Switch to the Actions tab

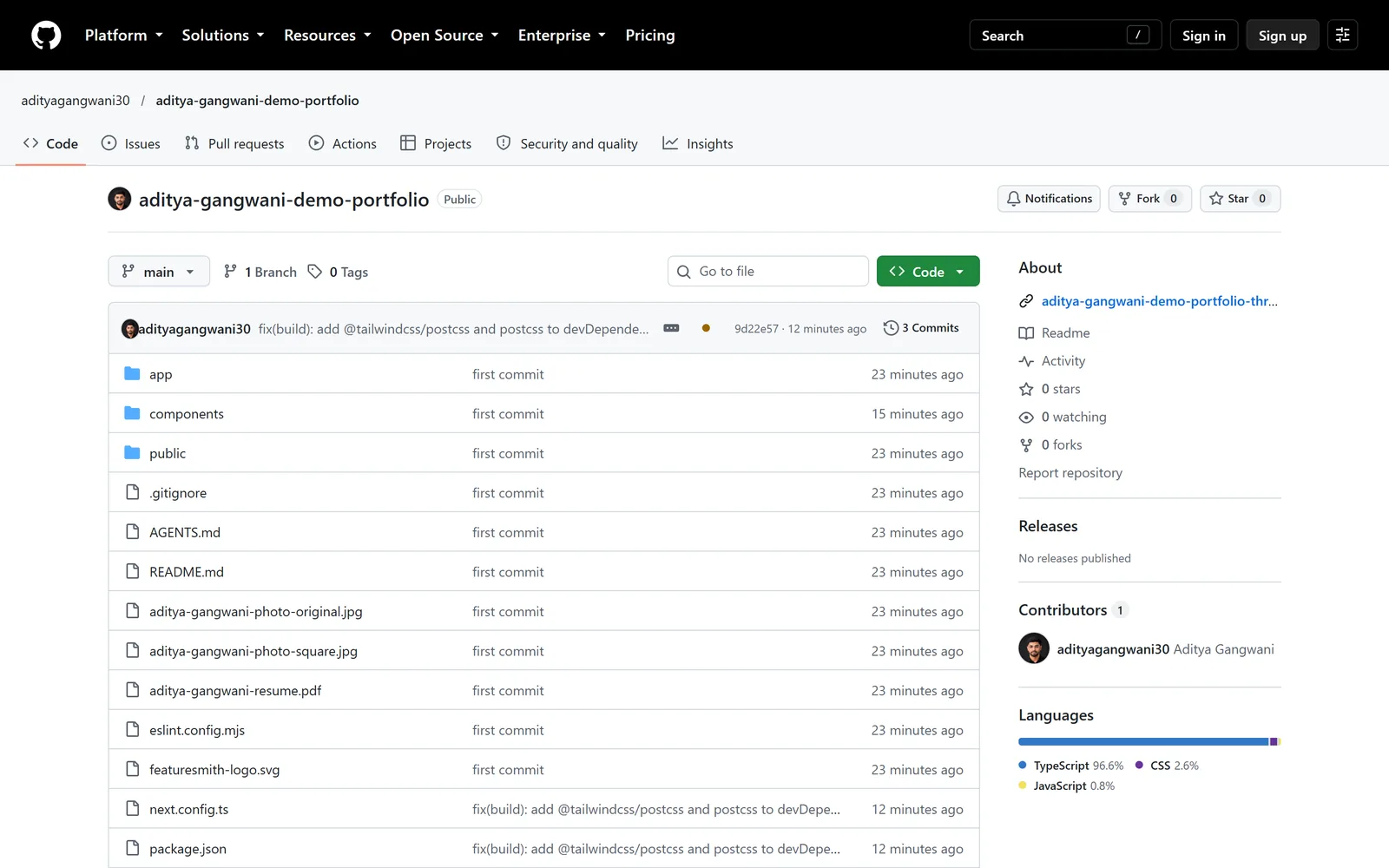coord(343,143)
